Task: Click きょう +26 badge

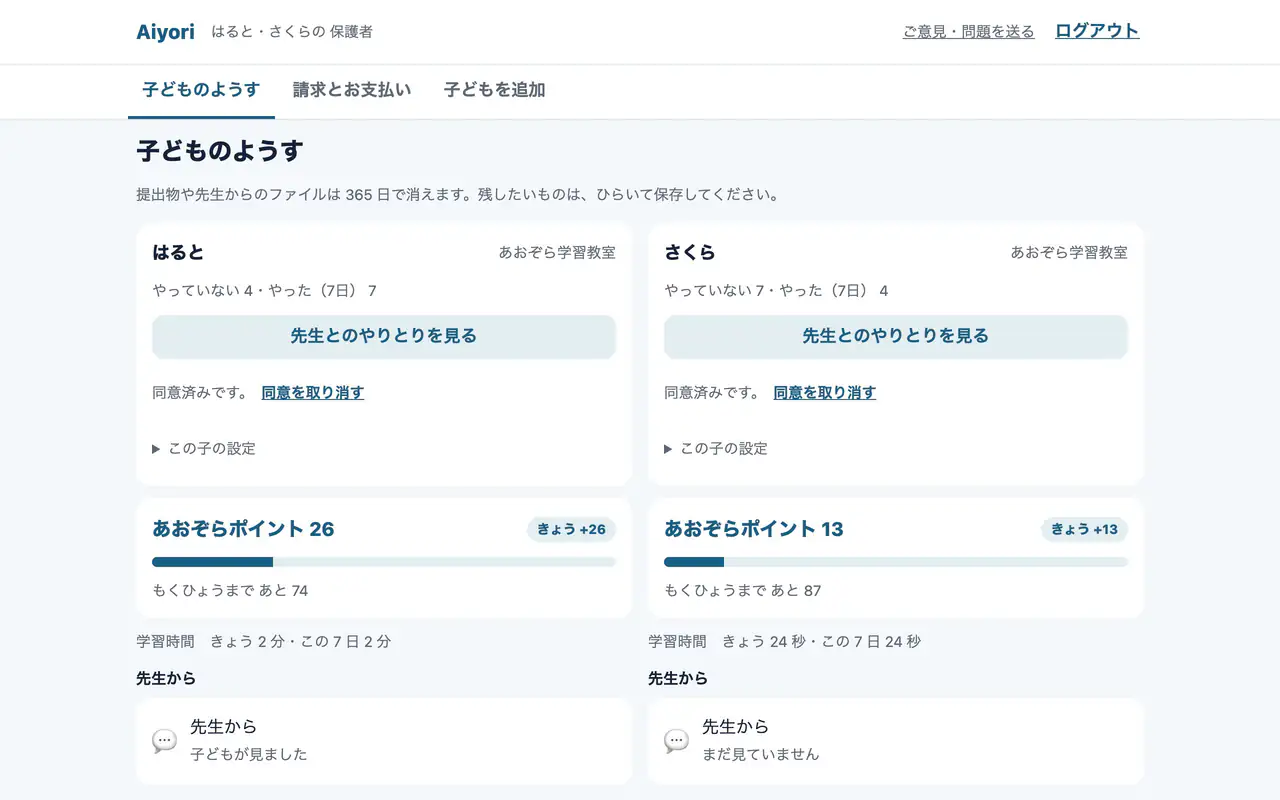Action: click(571, 529)
